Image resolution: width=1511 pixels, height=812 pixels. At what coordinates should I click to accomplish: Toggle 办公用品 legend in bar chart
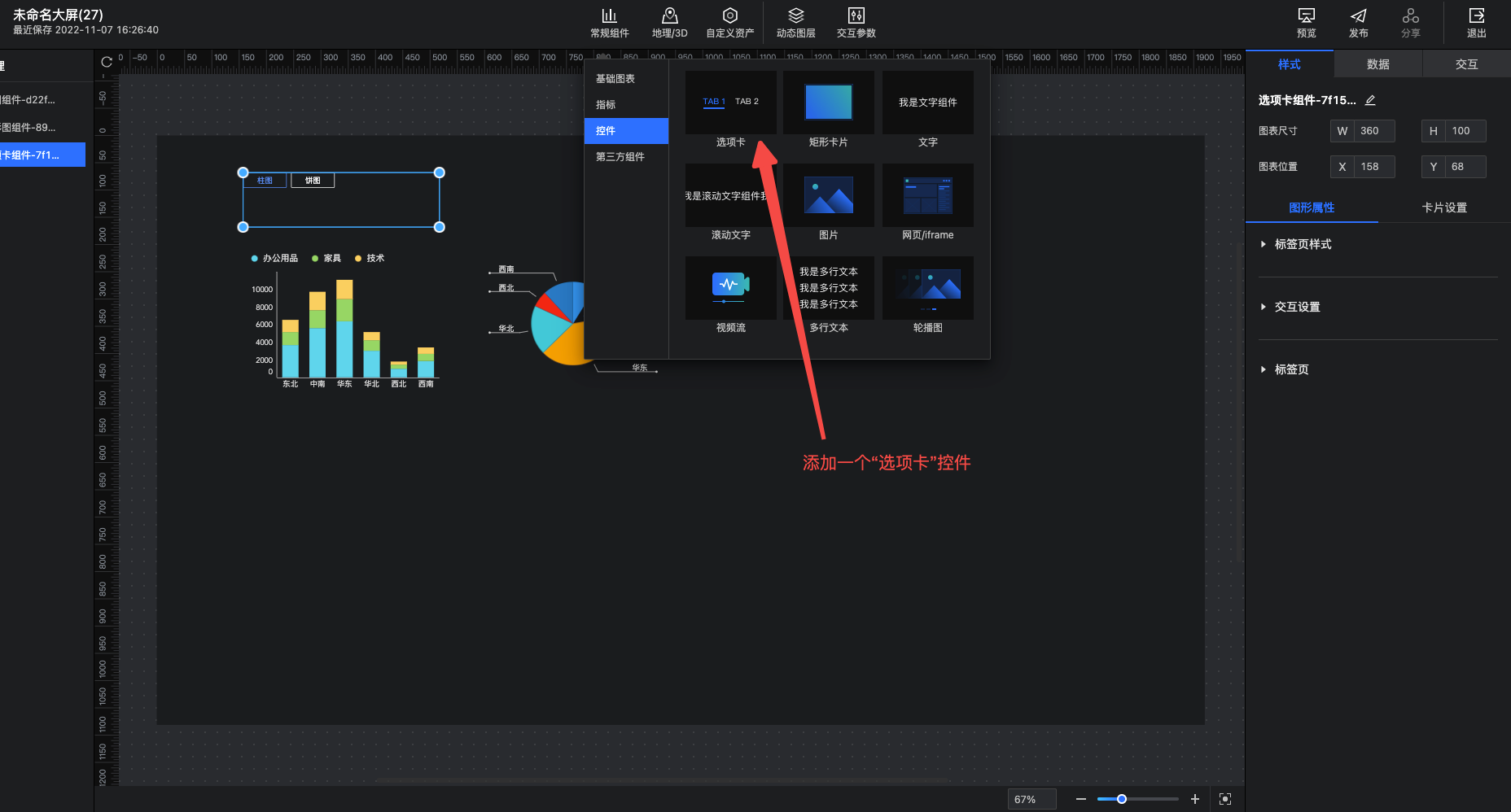tap(274, 258)
